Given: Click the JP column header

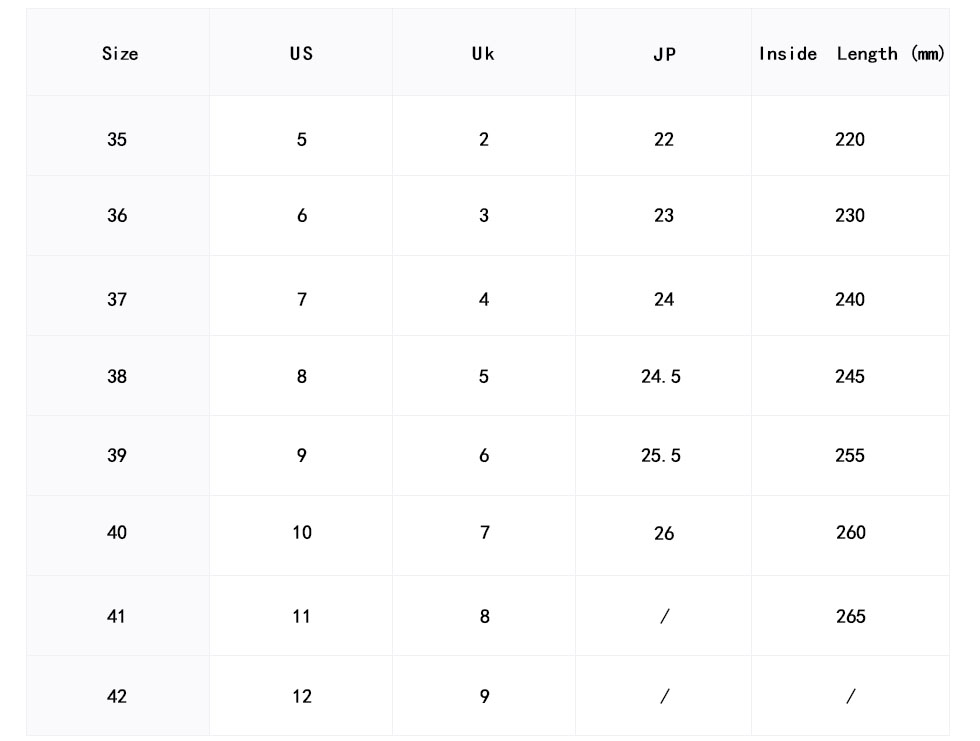Looking at the screenshot, I should (x=664, y=55).
